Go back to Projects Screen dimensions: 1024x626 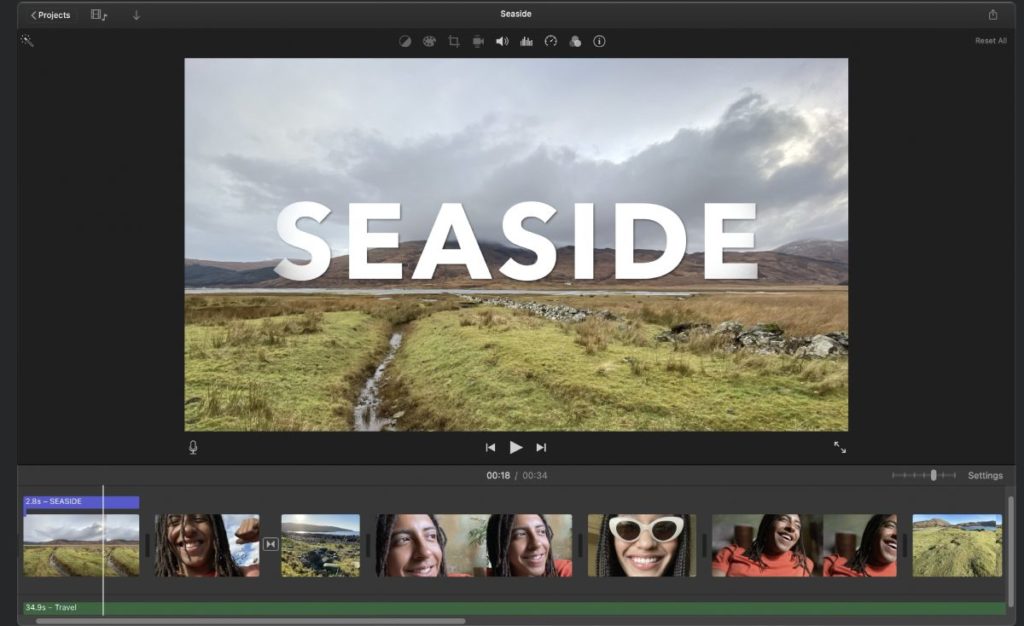[50, 15]
